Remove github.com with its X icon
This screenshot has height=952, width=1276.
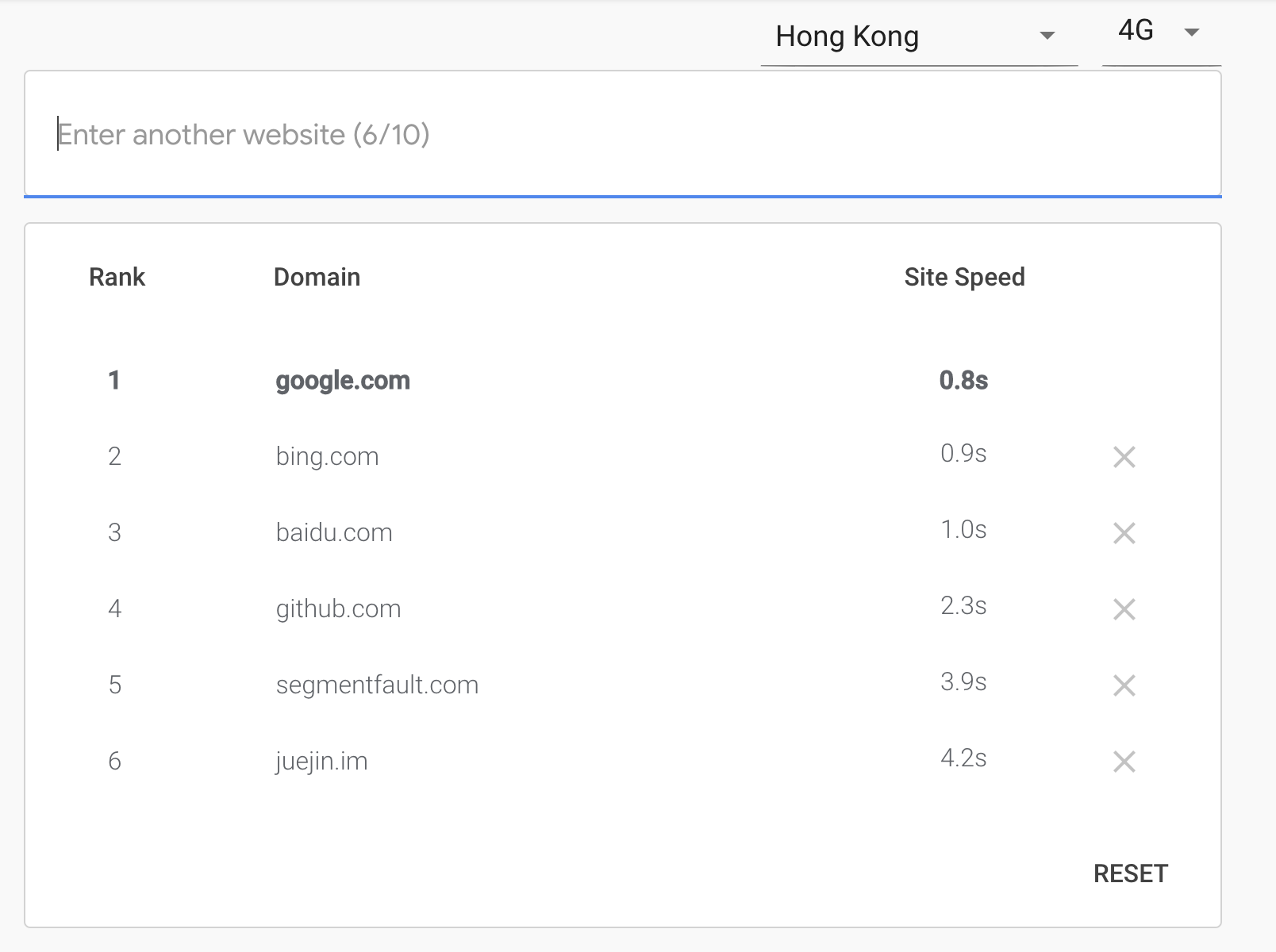point(1124,609)
